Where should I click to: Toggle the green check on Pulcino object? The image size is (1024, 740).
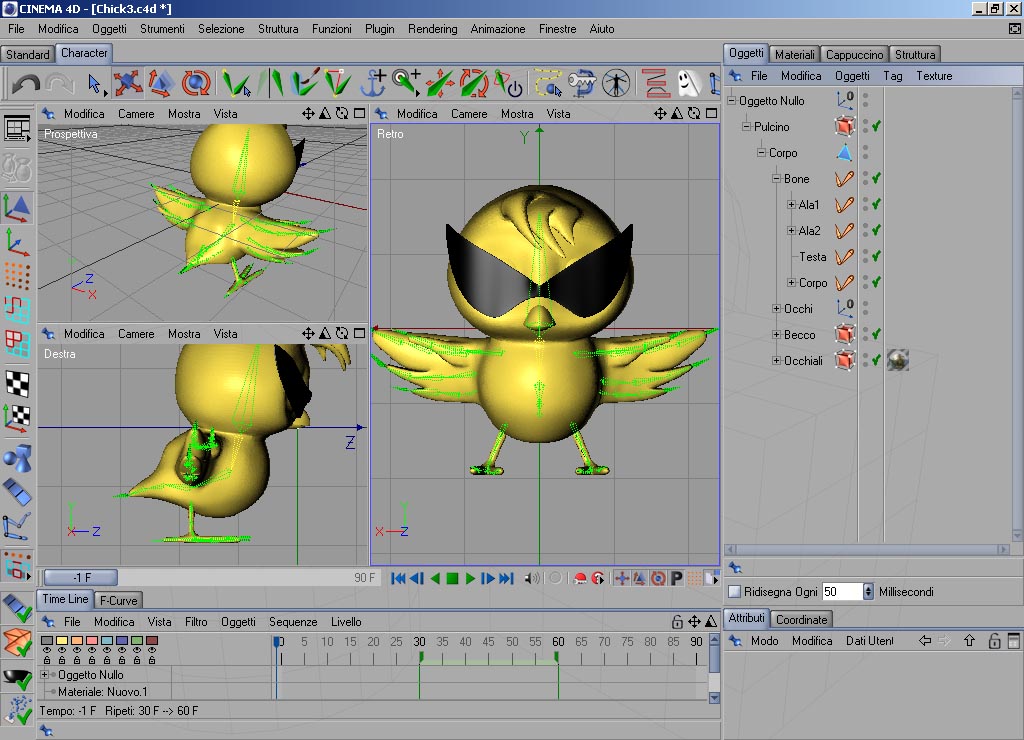876,126
